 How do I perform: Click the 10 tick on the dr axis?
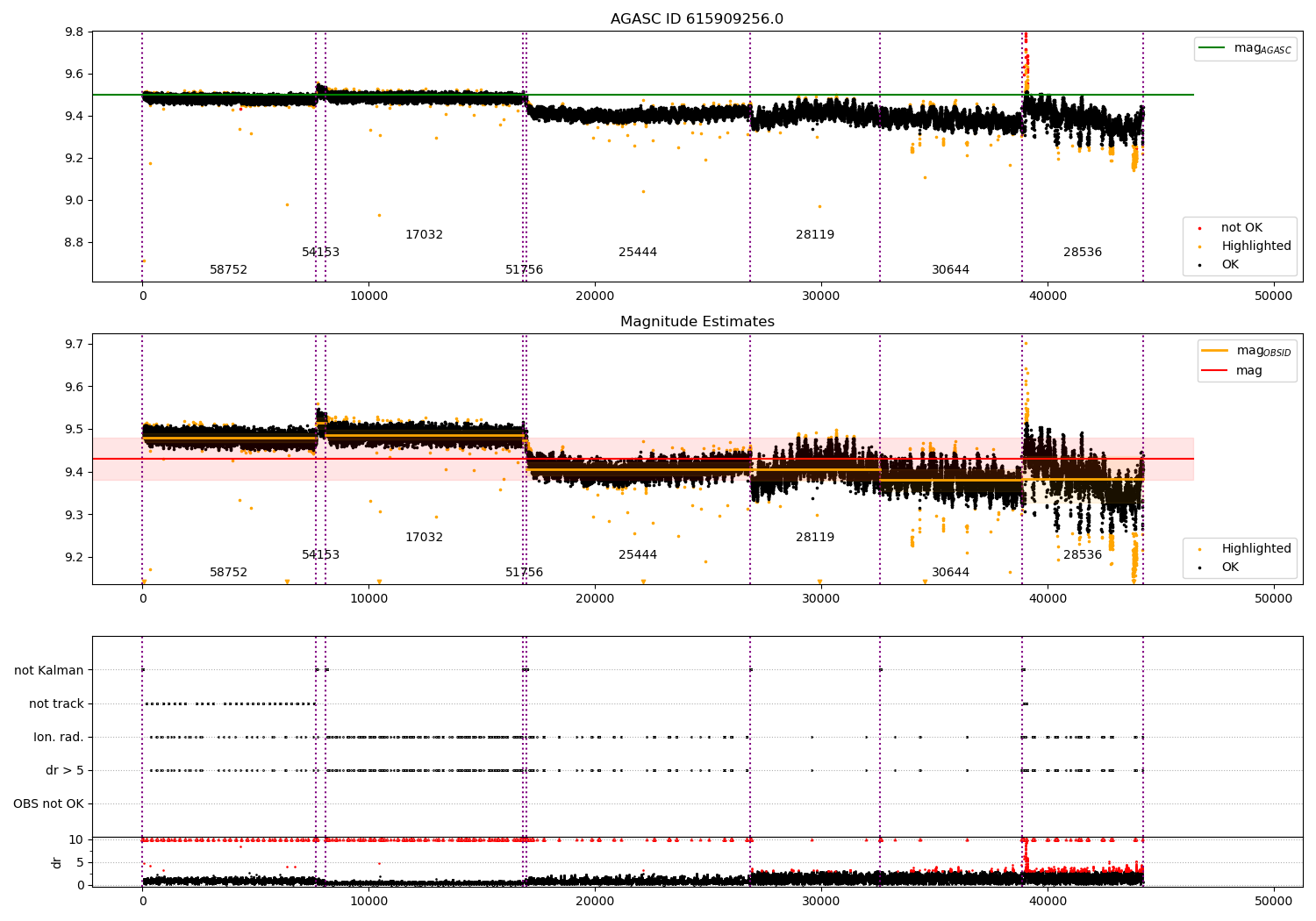tap(76, 840)
